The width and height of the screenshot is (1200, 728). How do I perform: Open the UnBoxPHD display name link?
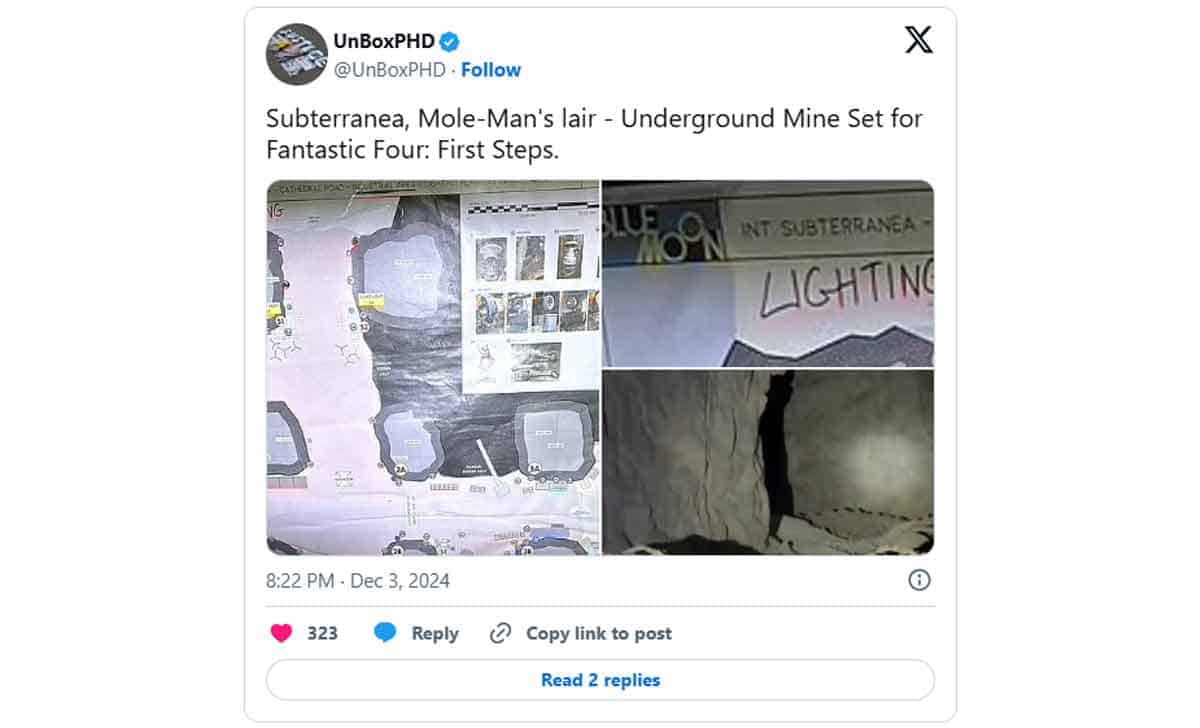coord(385,42)
